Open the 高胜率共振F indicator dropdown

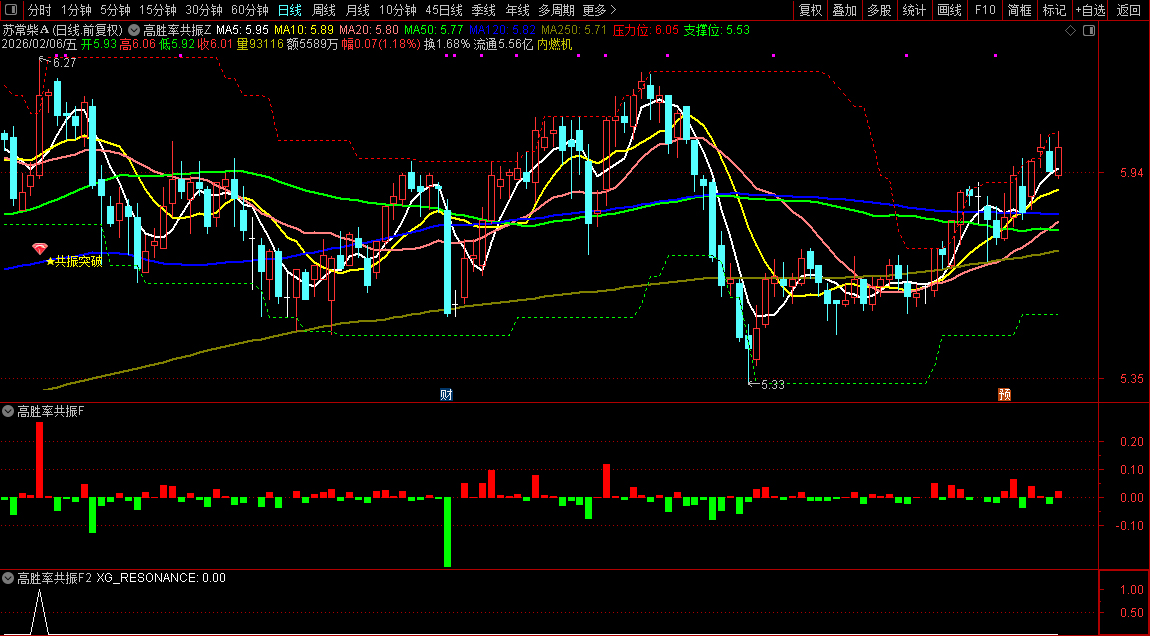8,412
